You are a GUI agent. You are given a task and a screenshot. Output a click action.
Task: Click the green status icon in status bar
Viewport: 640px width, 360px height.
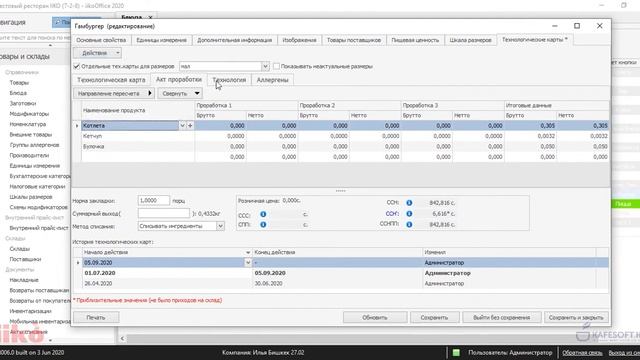coord(456,352)
